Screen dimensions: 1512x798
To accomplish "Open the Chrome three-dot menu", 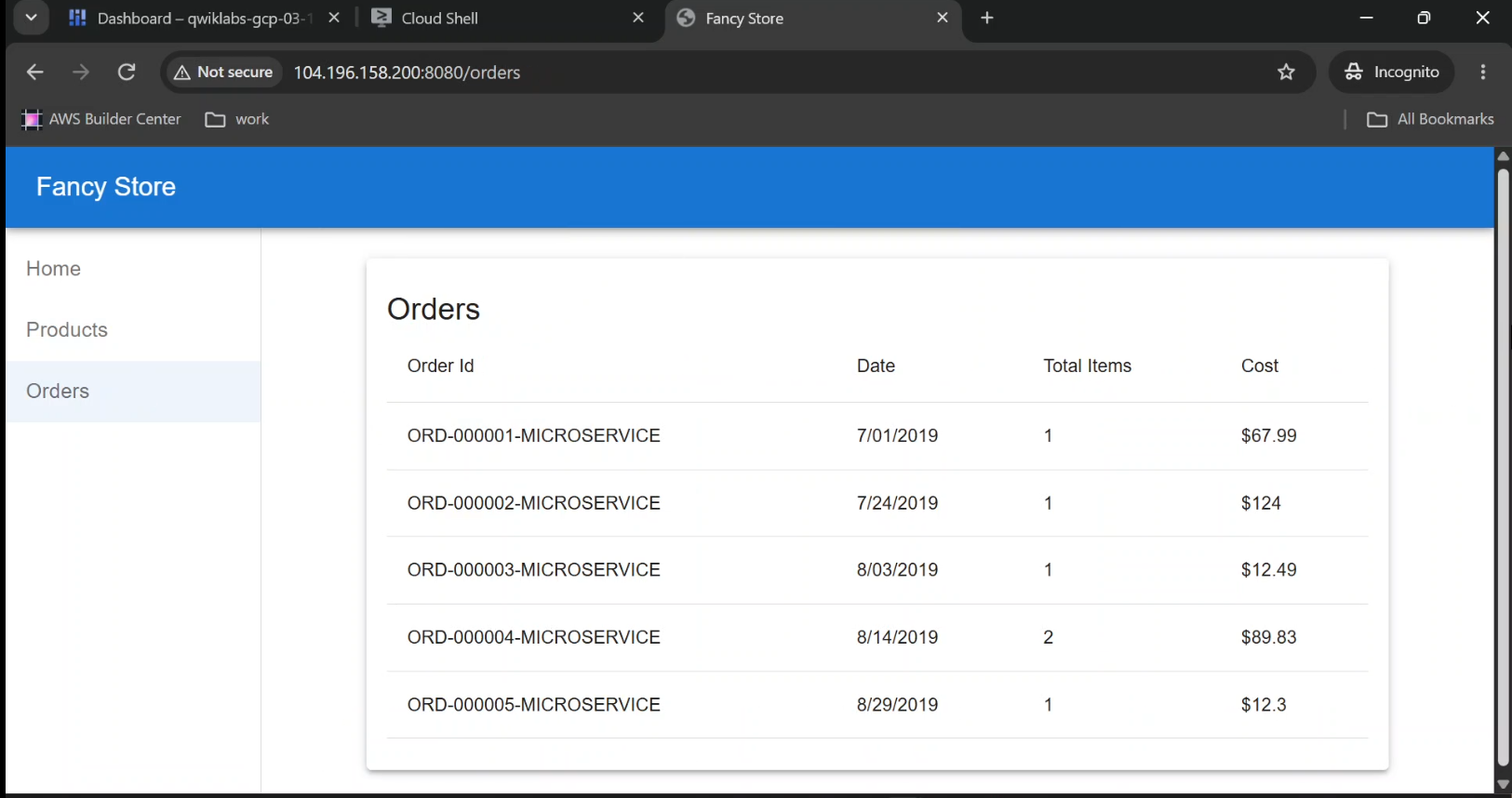I will (1483, 72).
